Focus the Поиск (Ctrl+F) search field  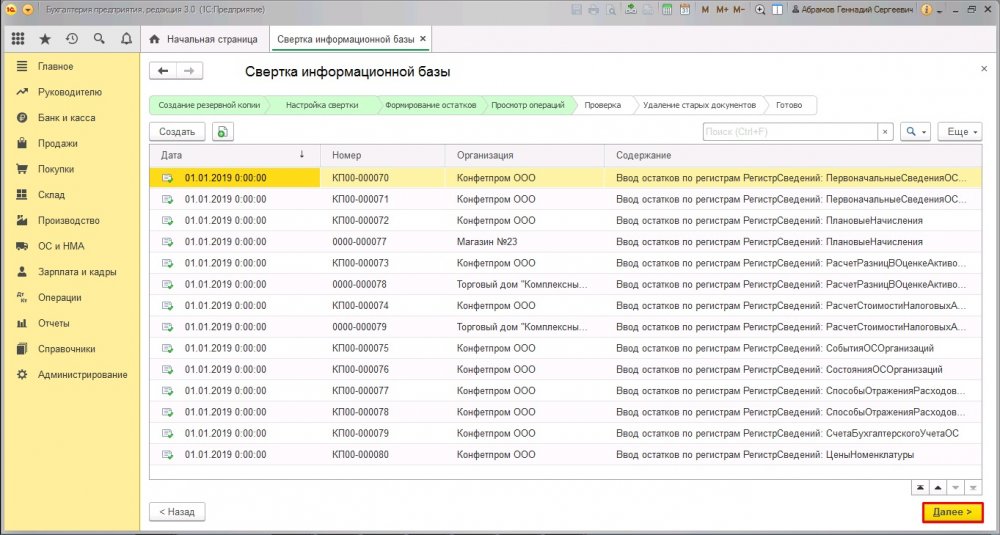[x=790, y=131]
